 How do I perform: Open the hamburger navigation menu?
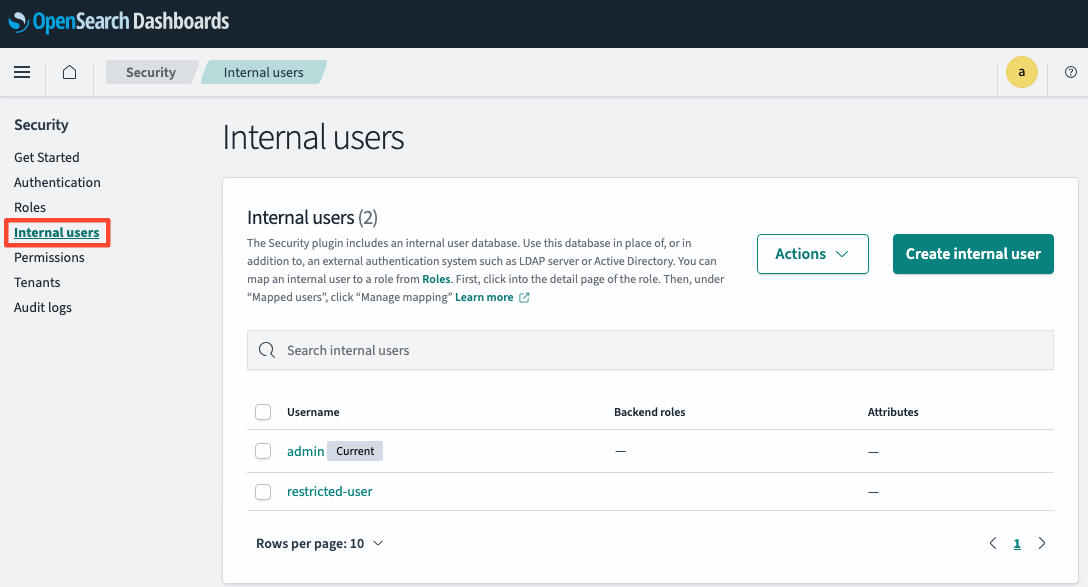[22, 72]
